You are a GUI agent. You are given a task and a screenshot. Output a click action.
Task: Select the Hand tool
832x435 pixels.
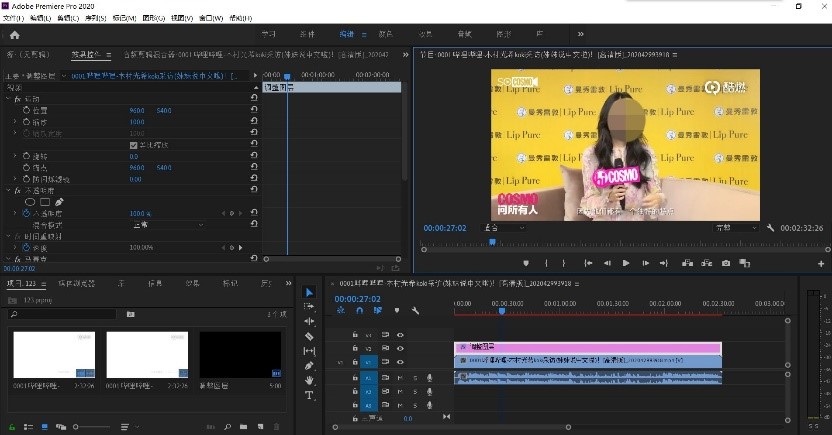(309, 380)
